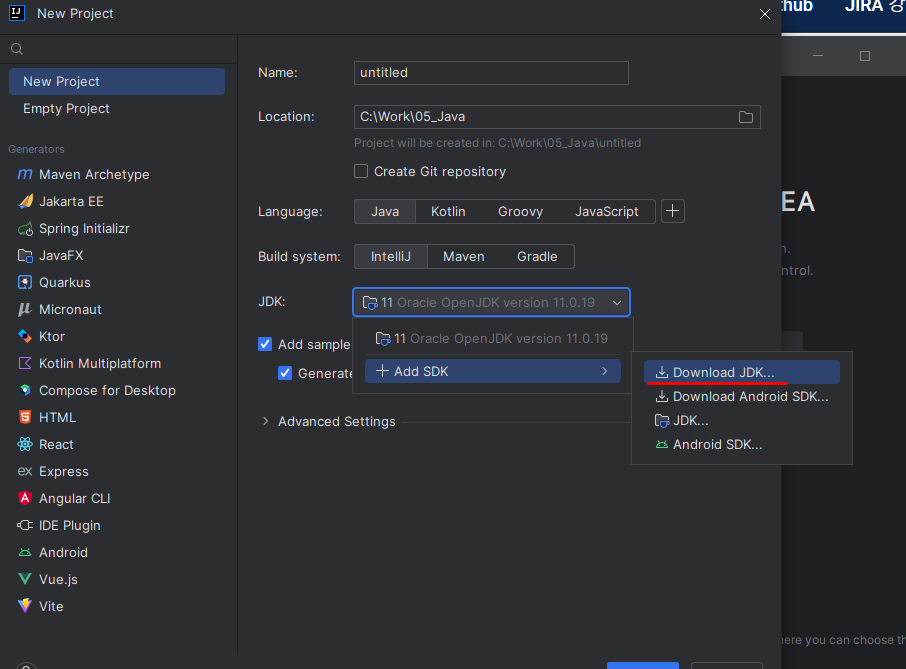Select Quarkus generator label
Viewport: 906px width, 669px height.
click(65, 283)
